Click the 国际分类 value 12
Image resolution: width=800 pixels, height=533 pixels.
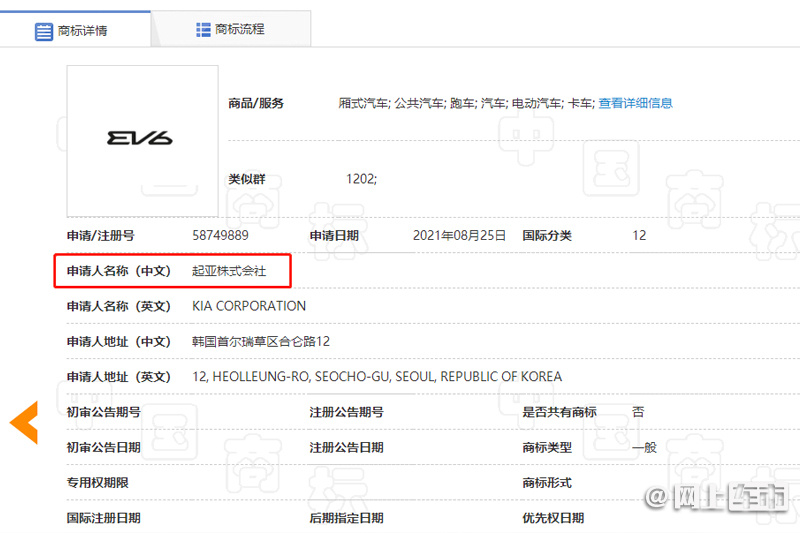(639, 236)
